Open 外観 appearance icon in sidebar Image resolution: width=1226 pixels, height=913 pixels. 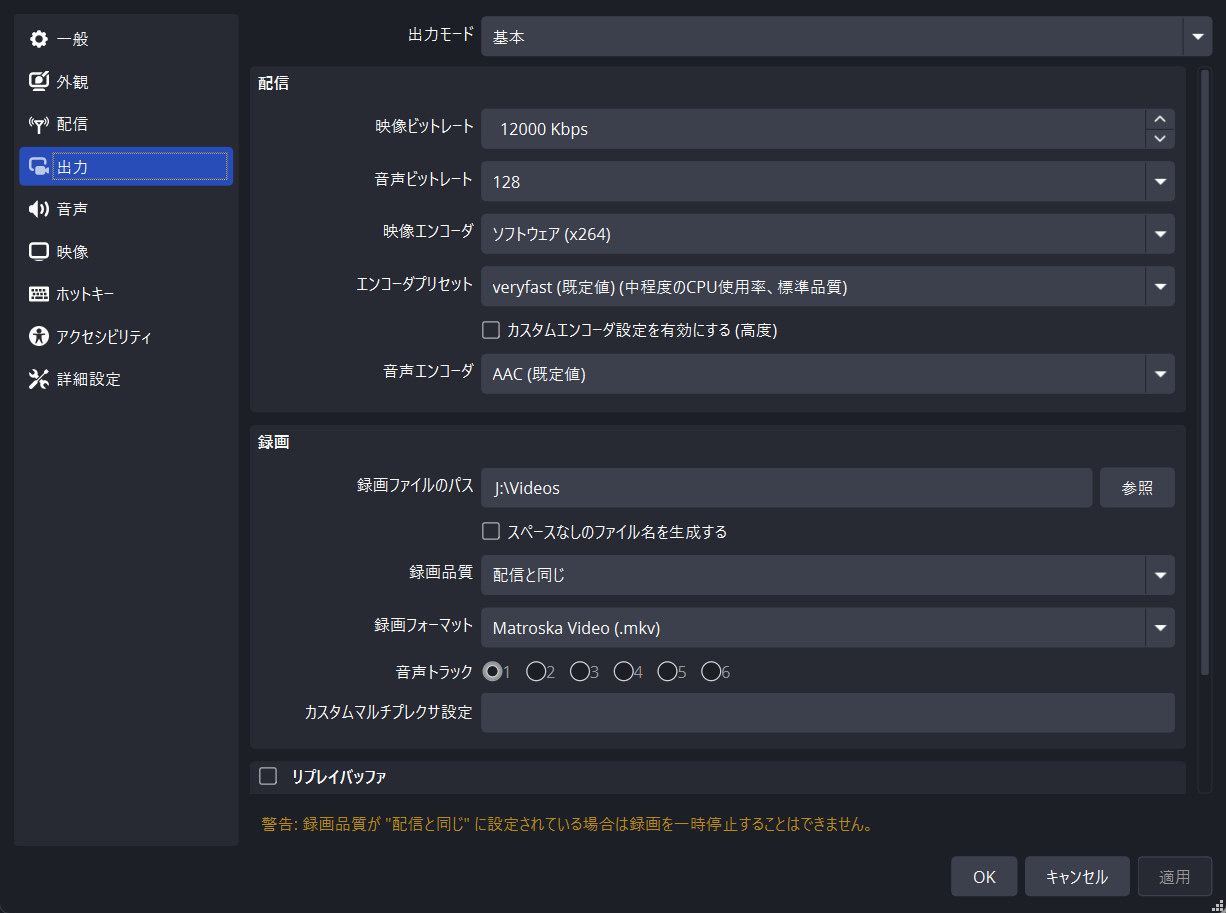click(39, 82)
